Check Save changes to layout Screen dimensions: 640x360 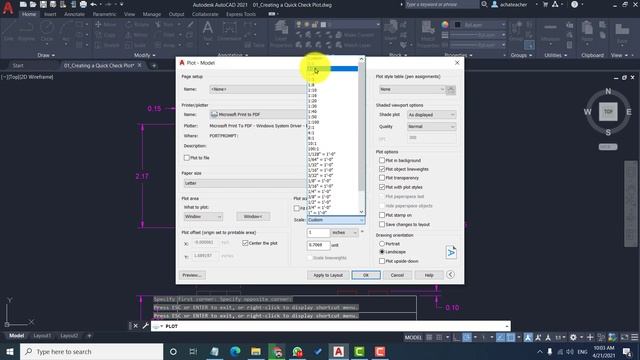click(x=382, y=224)
